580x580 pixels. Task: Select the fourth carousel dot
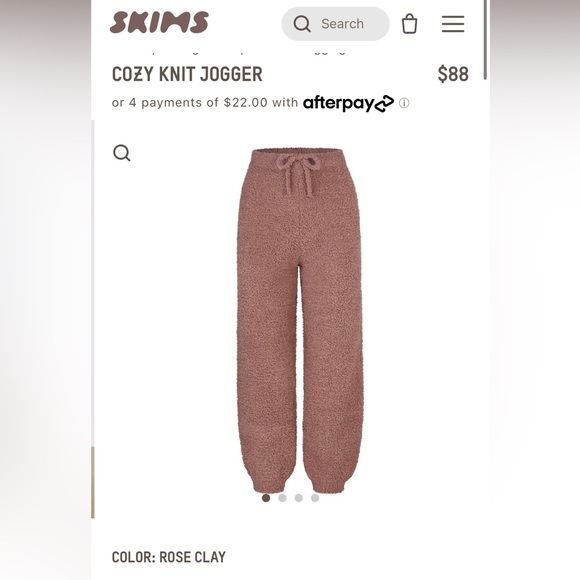tap(315, 498)
